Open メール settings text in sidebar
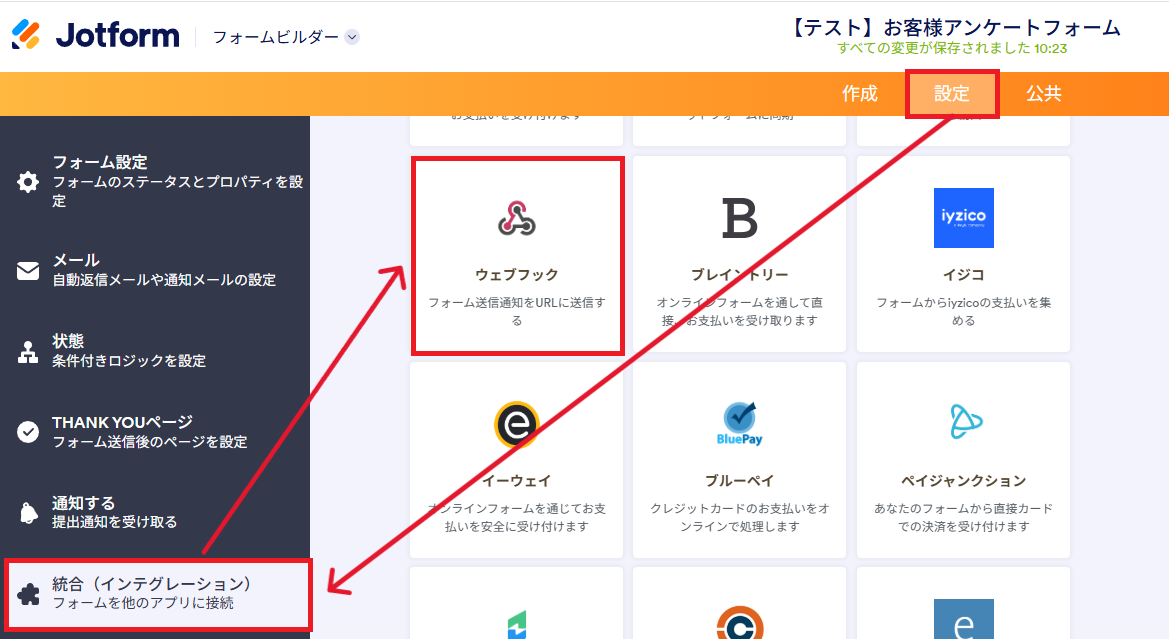1169x639 pixels. [x=164, y=270]
